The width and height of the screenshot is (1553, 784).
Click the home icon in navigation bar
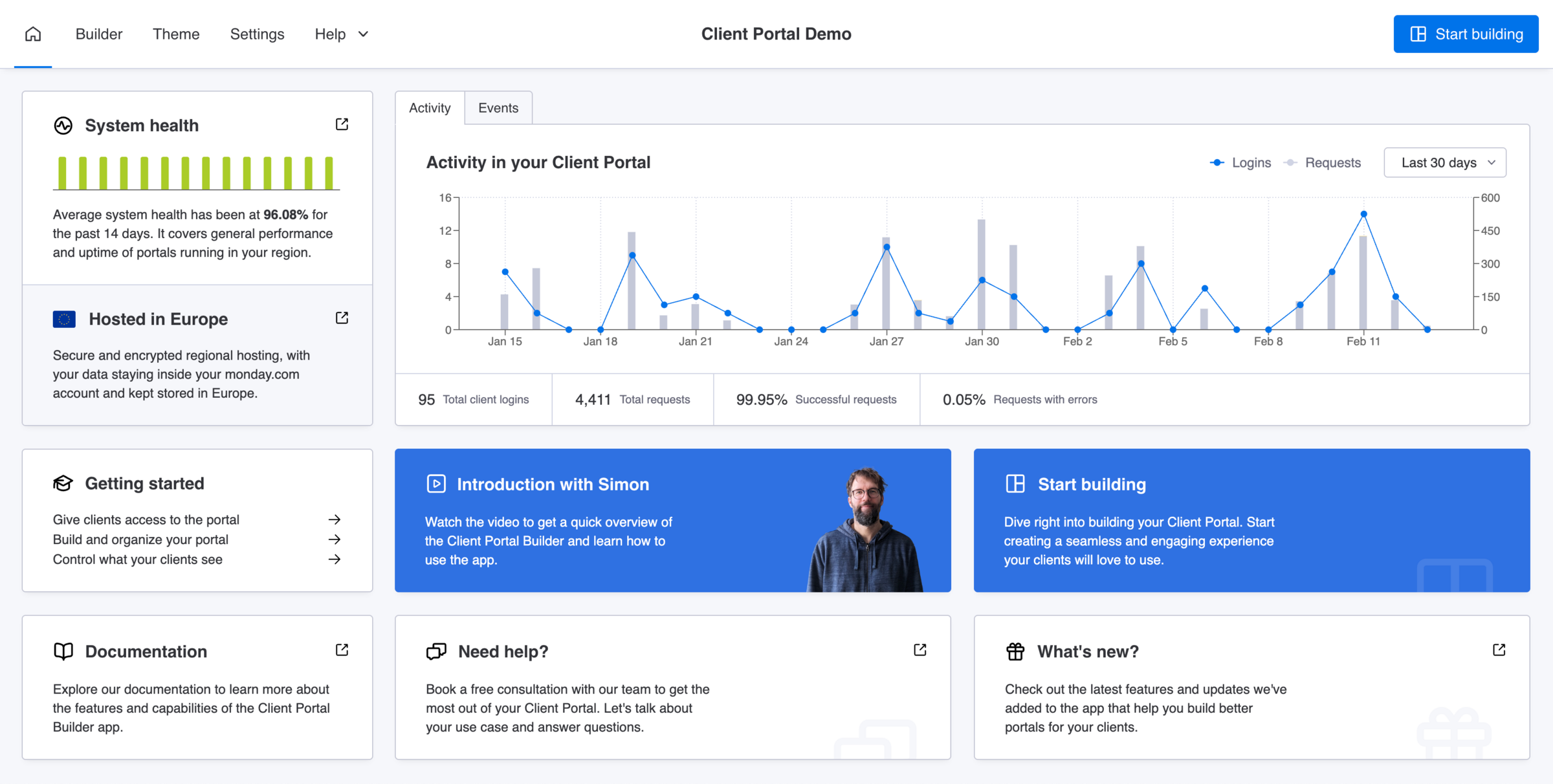pyautogui.click(x=33, y=34)
